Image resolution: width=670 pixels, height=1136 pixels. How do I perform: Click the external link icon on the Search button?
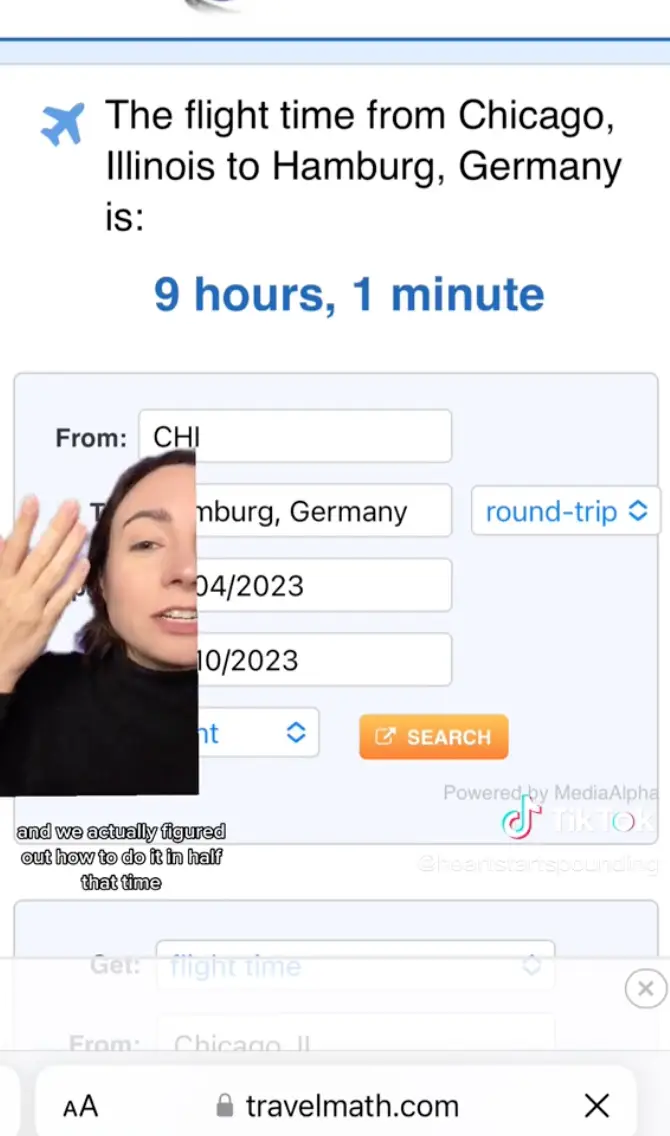click(385, 737)
